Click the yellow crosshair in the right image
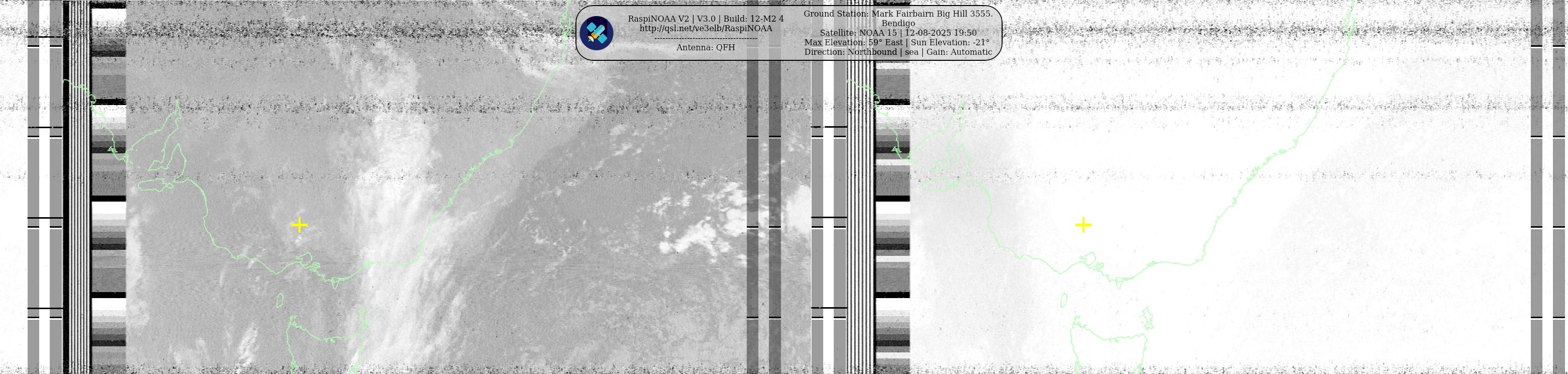1568x374 pixels. [x=1083, y=225]
